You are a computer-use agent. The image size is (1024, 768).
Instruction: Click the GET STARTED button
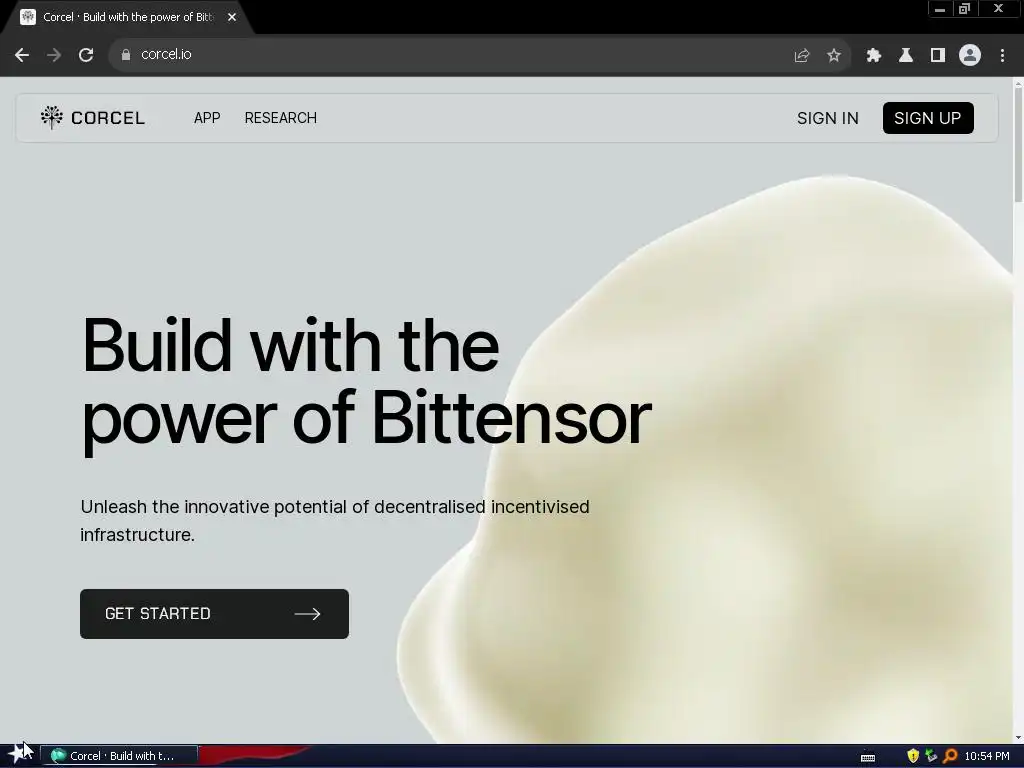point(214,614)
